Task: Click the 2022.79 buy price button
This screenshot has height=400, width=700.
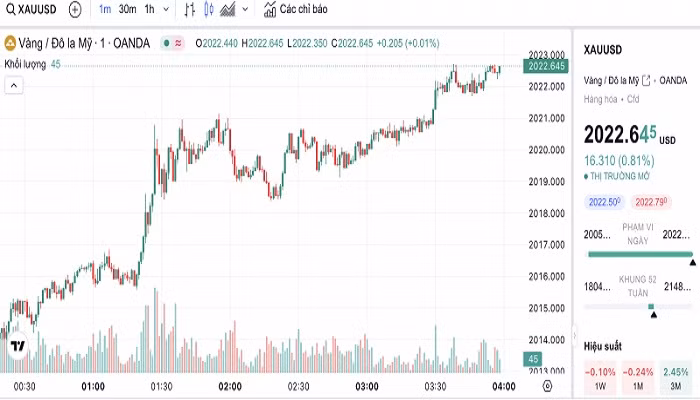Action: click(651, 202)
